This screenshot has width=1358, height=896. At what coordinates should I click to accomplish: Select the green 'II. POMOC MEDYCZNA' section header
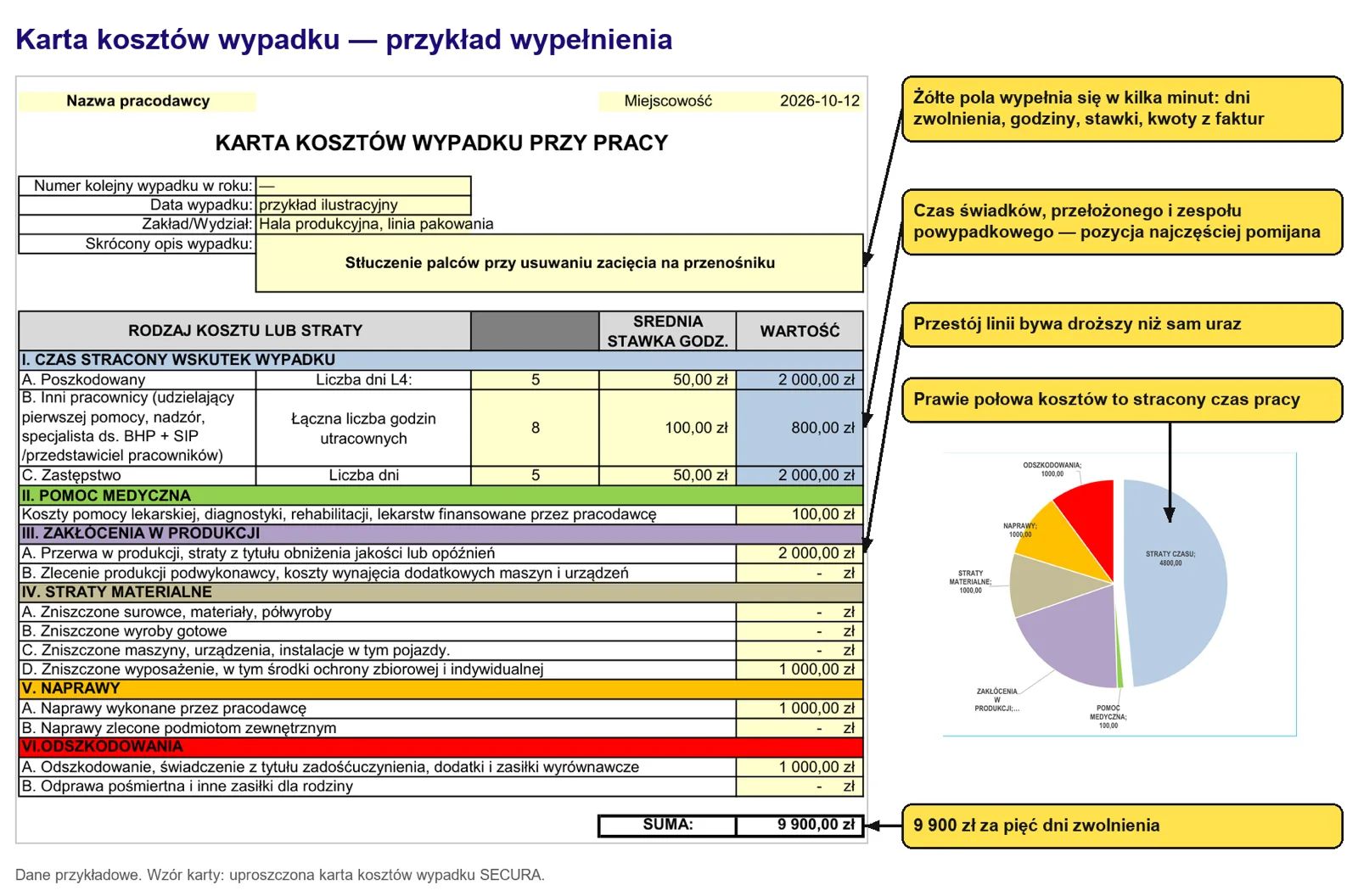click(441, 496)
